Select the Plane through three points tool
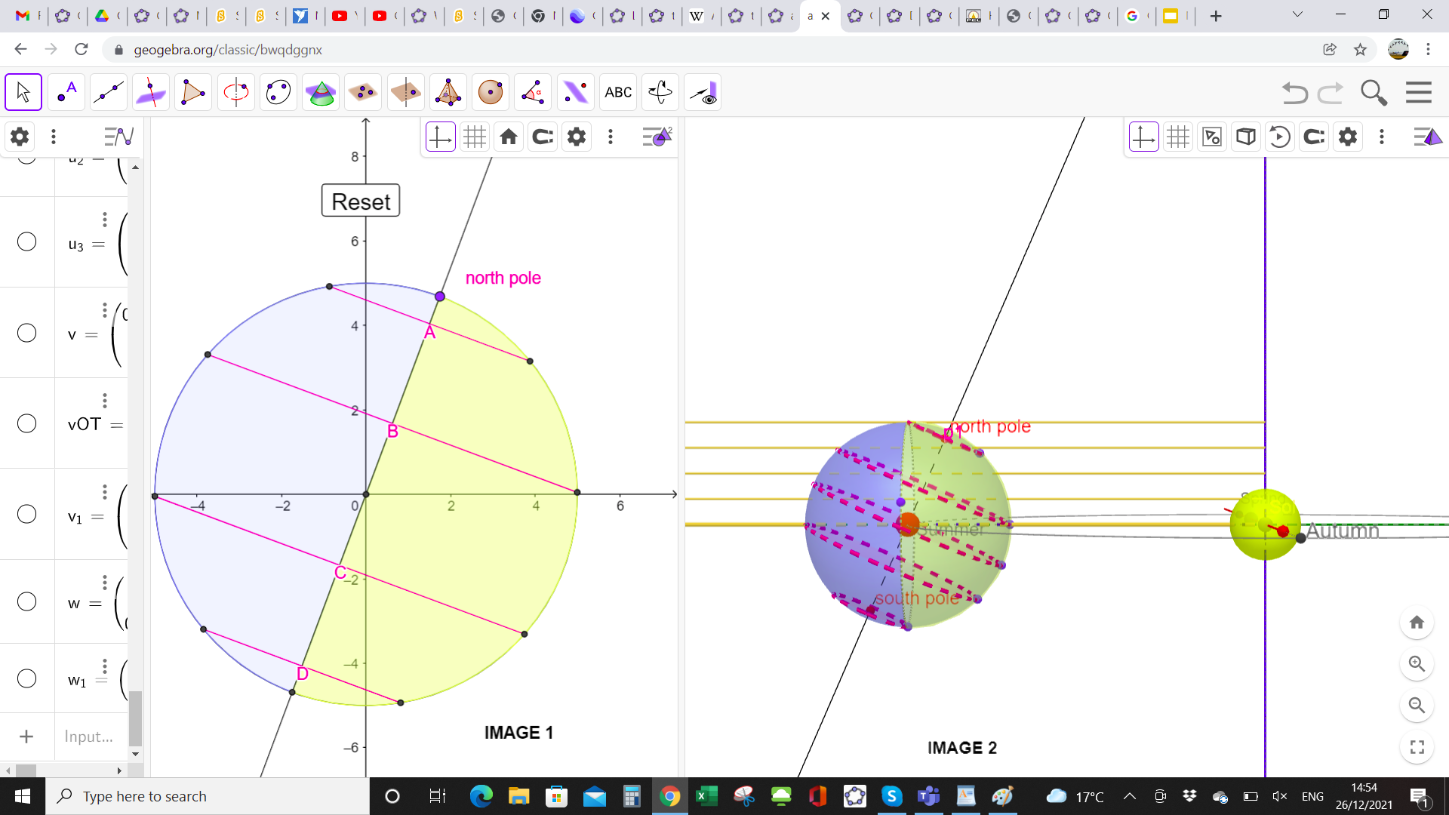Image resolution: width=1449 pixels, height=815 pixels. point(363,92)
